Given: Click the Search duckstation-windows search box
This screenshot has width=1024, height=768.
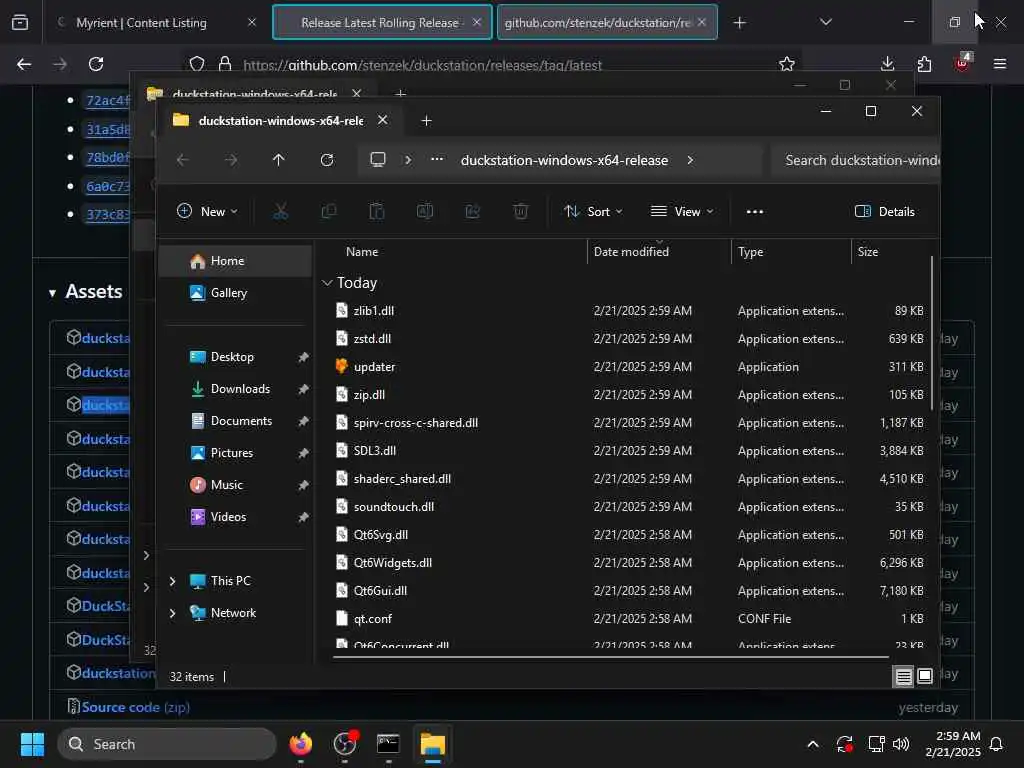Looking at the screenshot, I should [x=856, y=160].
